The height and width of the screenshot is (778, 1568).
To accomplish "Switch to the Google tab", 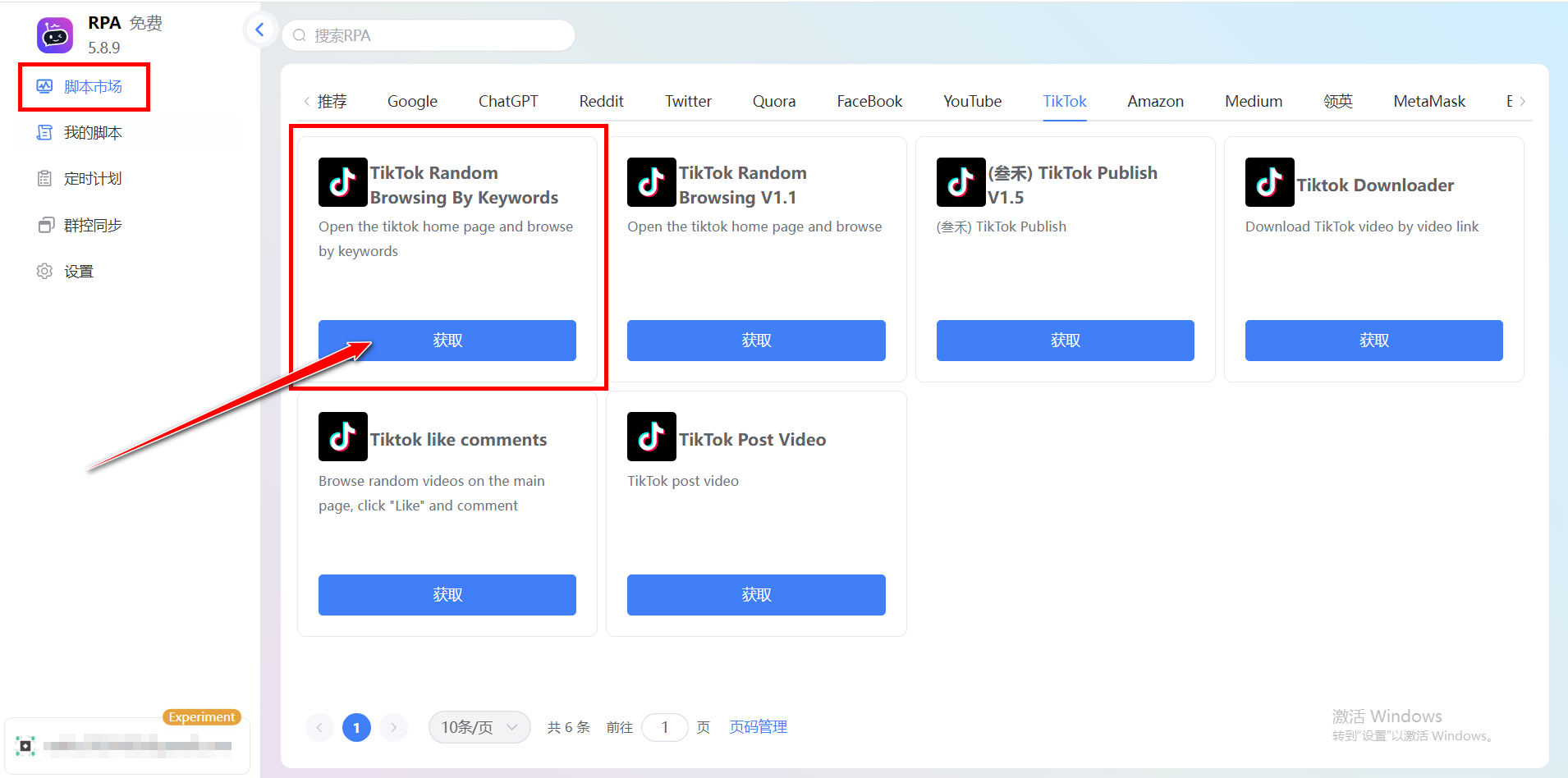I will click(x=412, y=101).
